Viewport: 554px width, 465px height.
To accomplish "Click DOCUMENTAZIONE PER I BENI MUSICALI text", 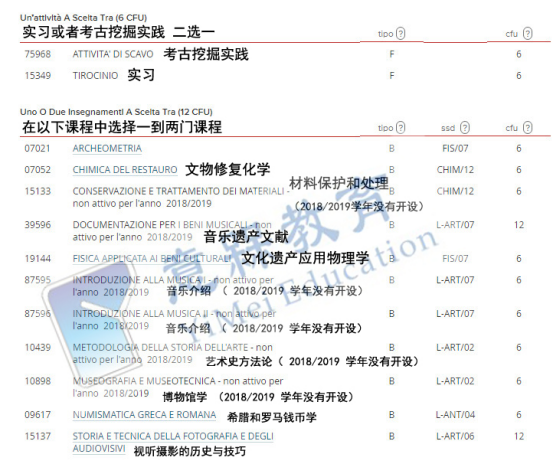I will (x=160, y=225).
